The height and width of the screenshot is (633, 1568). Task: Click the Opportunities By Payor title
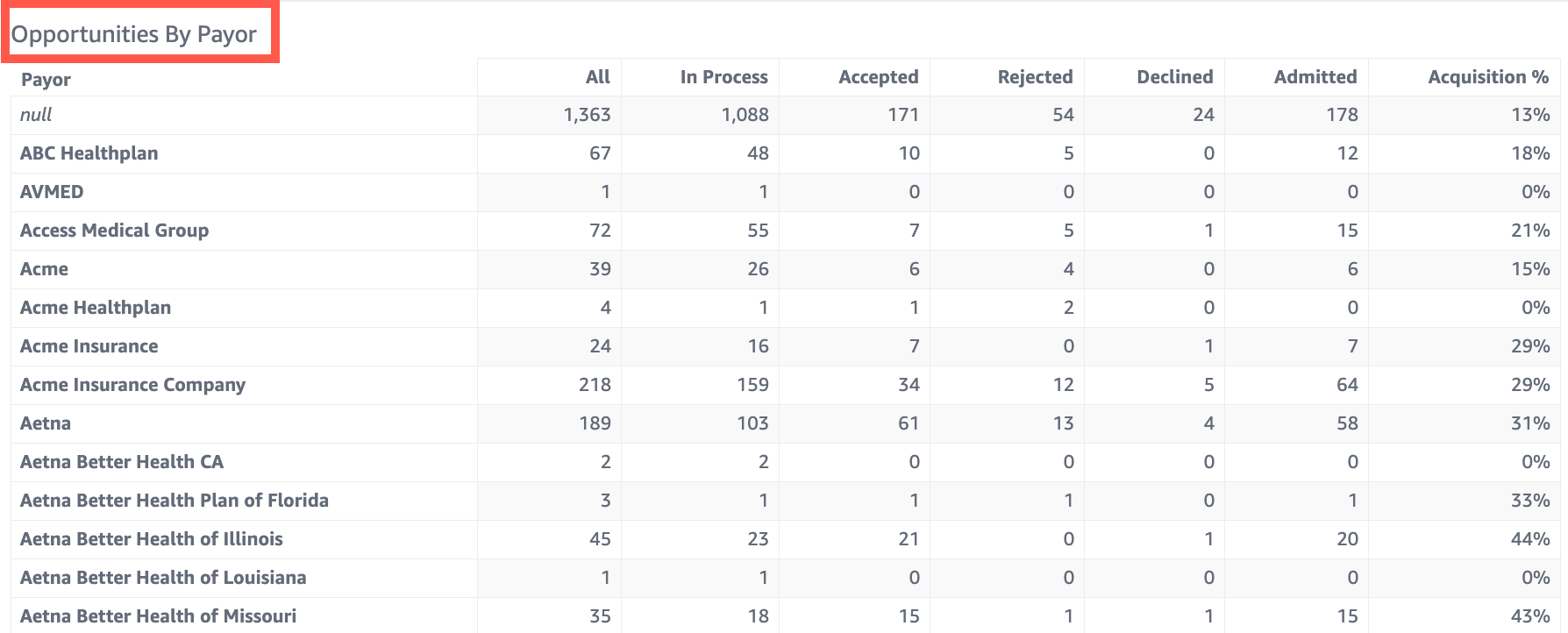(134, 34)
